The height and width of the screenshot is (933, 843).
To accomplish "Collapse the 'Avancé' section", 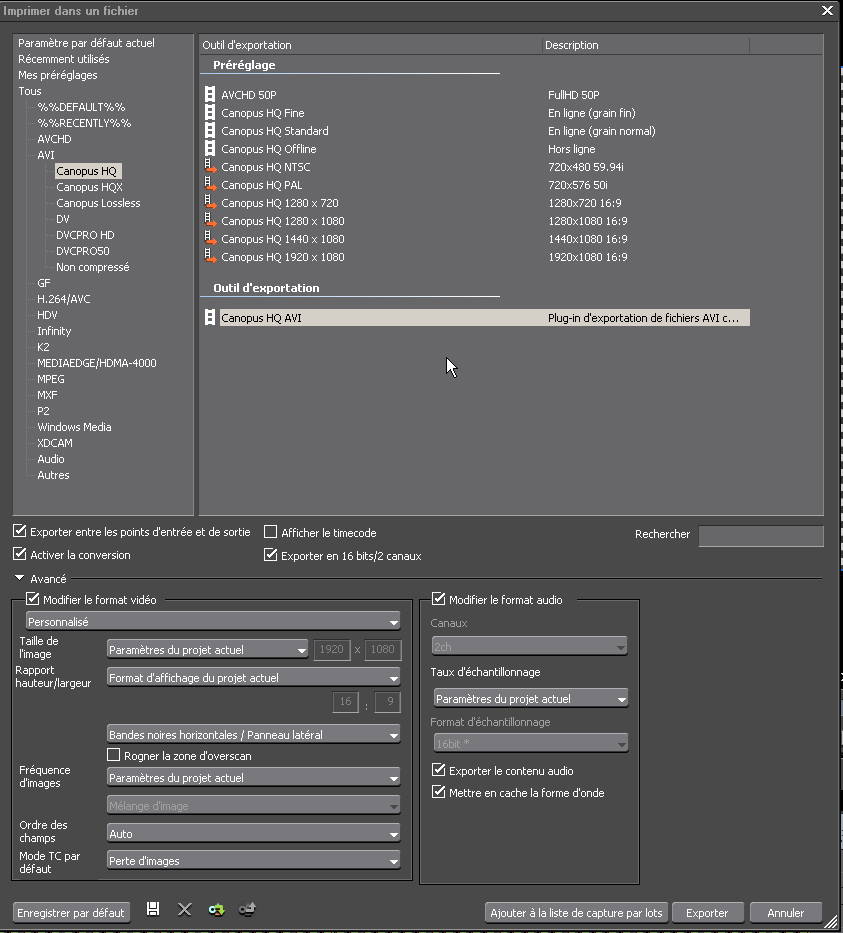I will (x=20, y=578).
